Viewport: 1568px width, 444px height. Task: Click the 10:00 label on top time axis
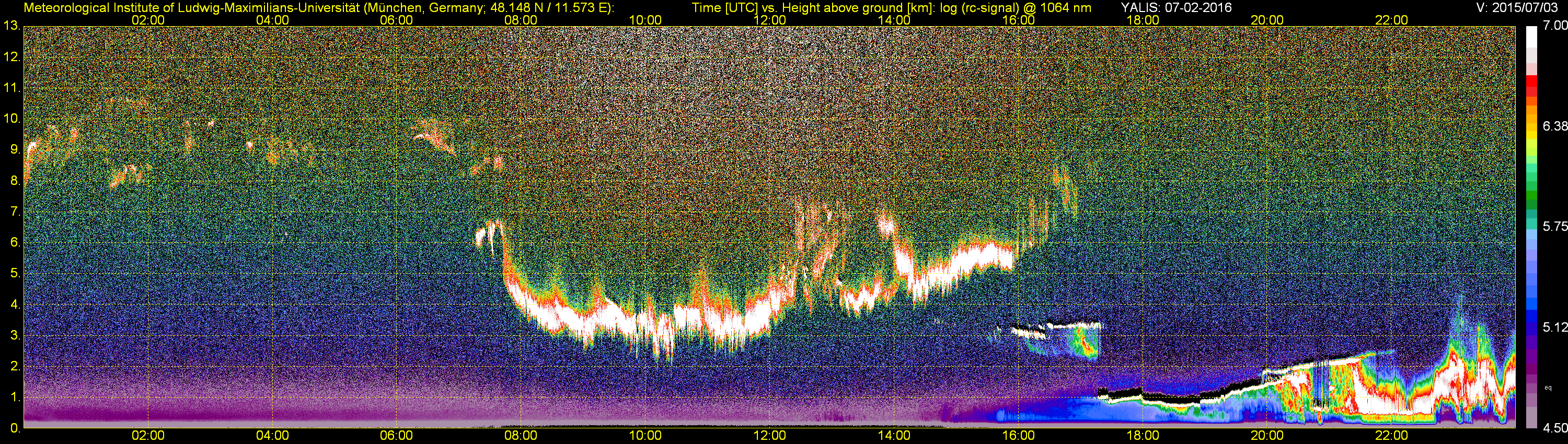tap(645, 20)
